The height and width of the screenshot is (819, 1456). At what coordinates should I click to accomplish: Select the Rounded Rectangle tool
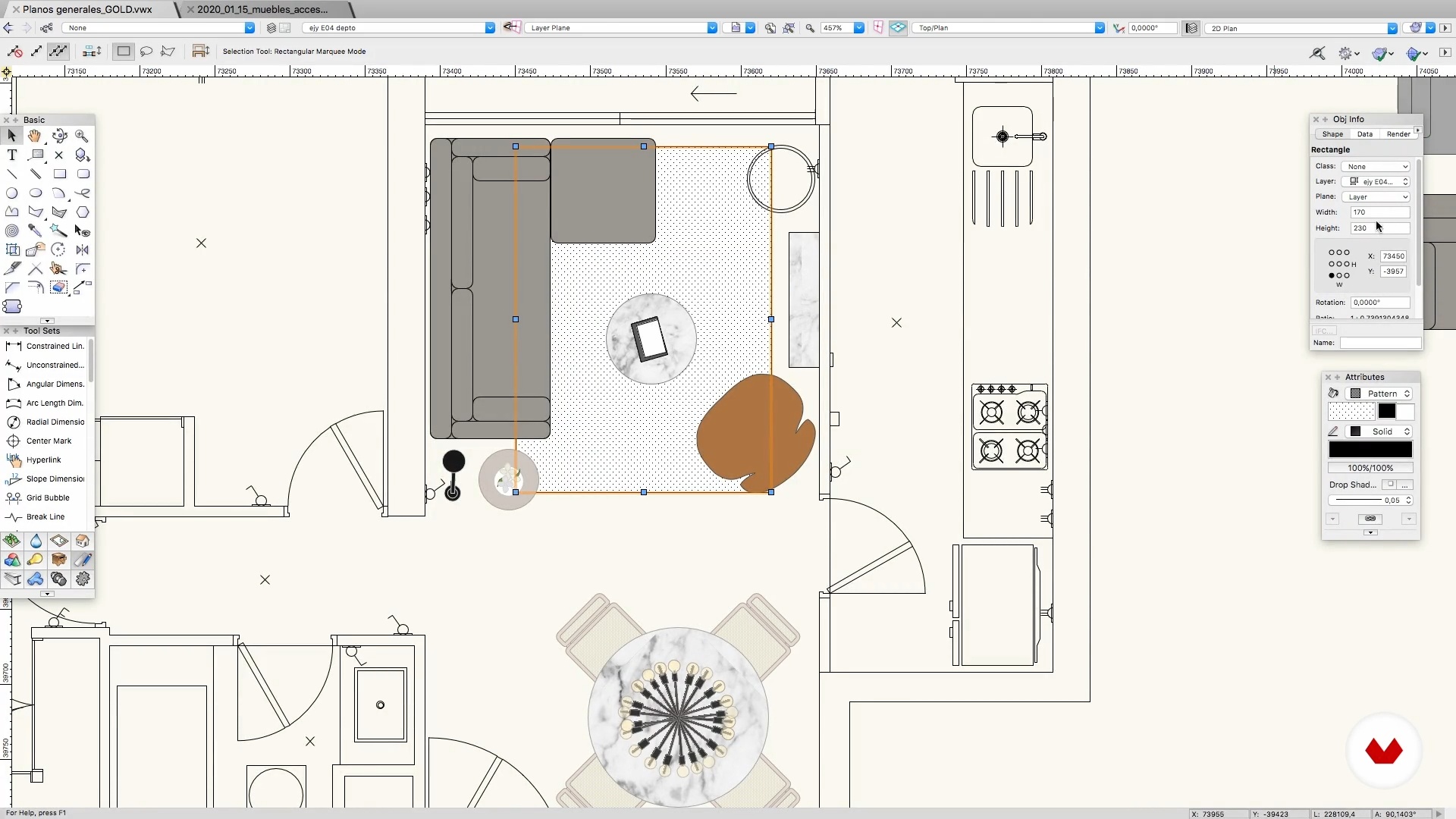click(83, 174)
